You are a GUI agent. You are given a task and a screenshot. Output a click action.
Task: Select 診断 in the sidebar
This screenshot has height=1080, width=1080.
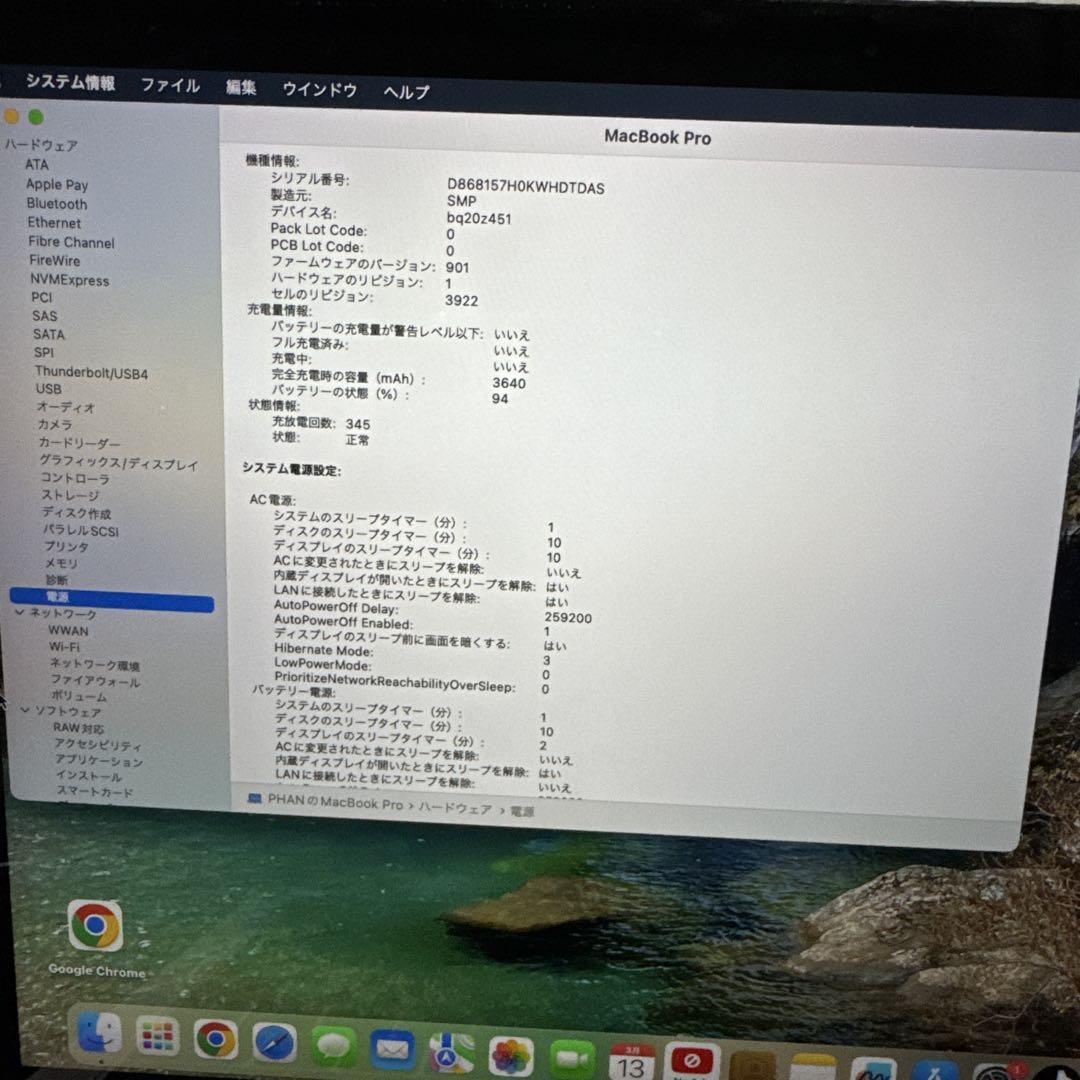57,580
